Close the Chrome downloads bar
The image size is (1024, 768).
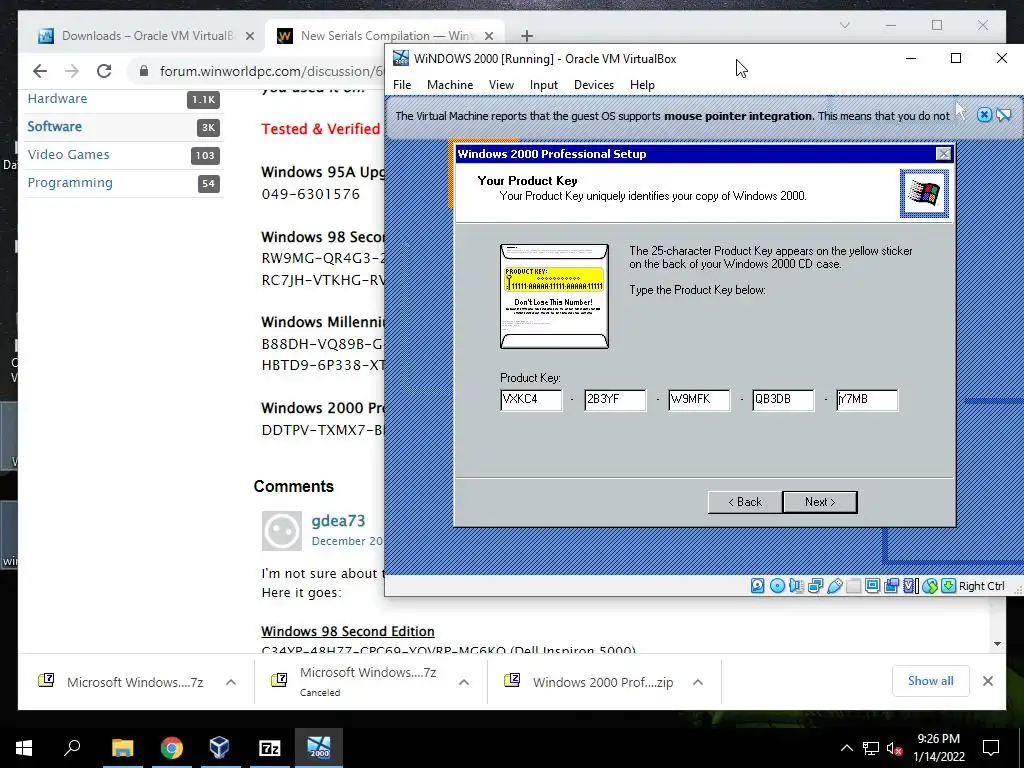point(988,681)
